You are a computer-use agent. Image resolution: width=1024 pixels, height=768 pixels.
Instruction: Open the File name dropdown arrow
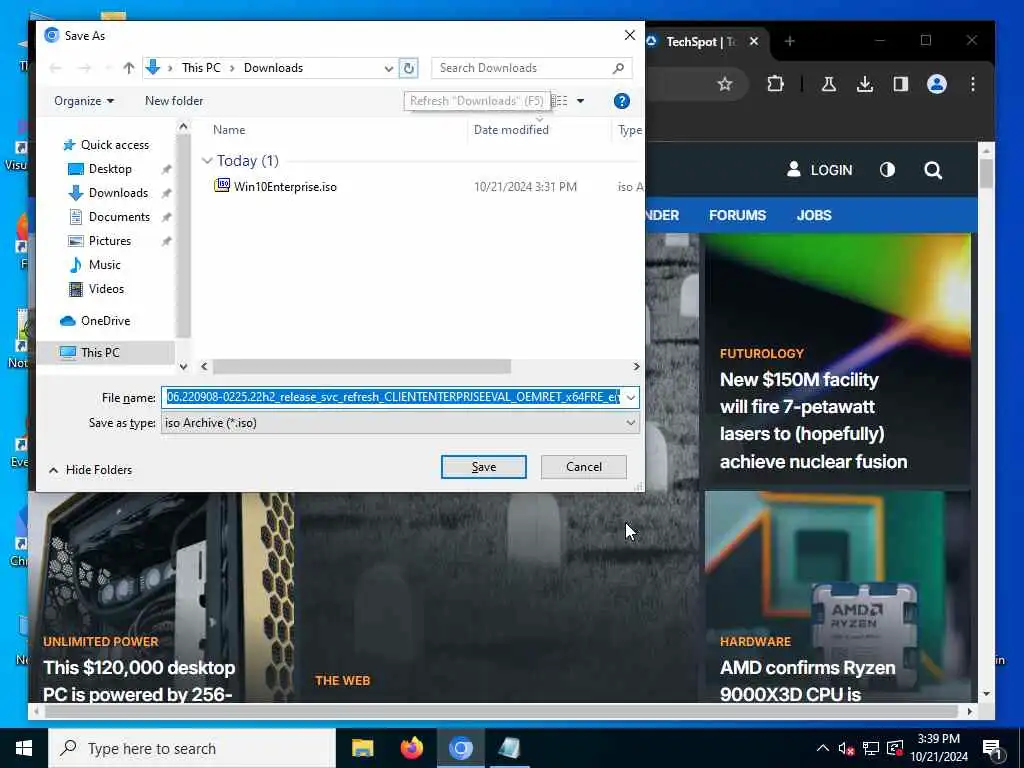[631, 397]
